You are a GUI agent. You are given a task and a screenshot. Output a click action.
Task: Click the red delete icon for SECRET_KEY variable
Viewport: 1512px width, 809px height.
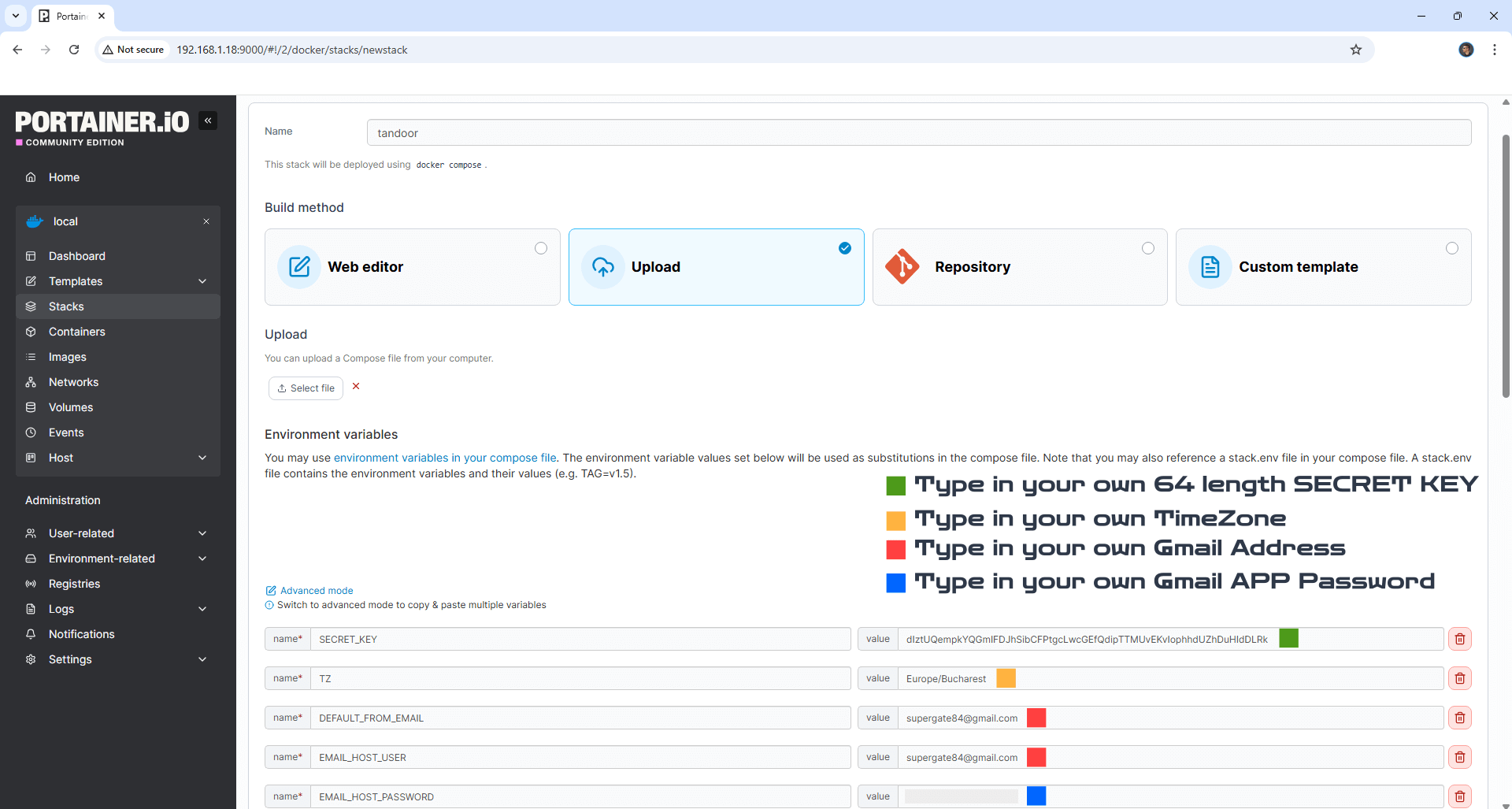tap(1459, 639)
